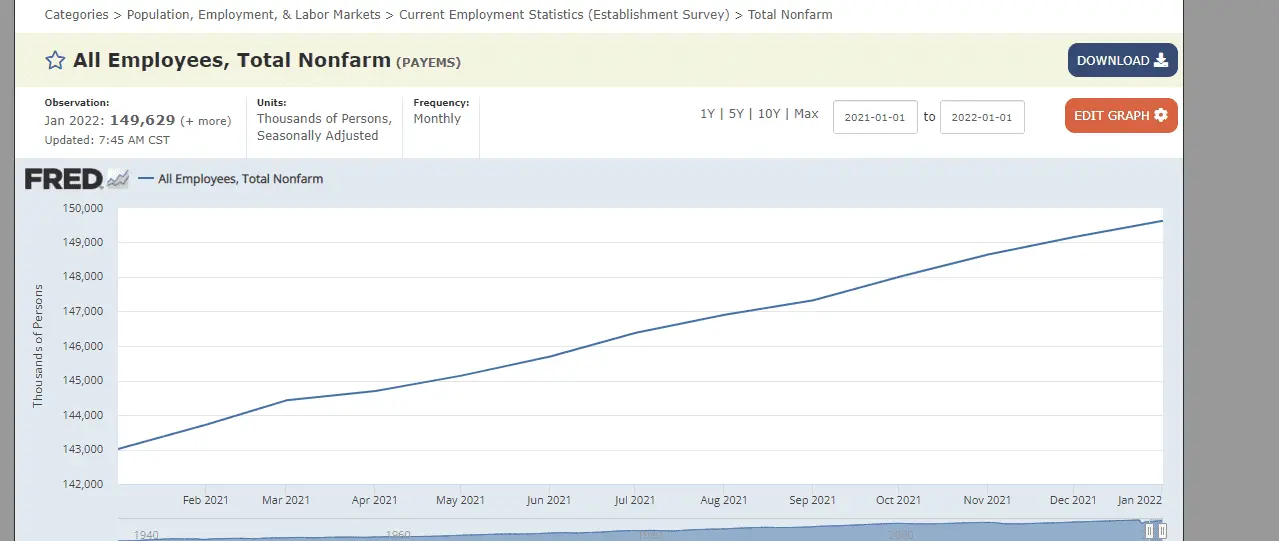Open the Categories breadcrumb link

coord(77,15)
